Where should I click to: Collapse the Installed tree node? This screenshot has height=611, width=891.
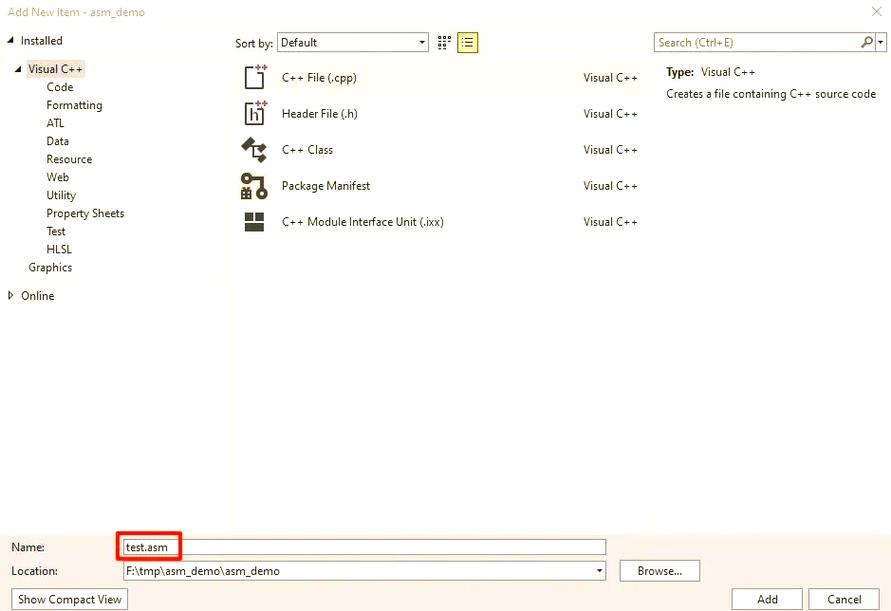coord(10,40)
